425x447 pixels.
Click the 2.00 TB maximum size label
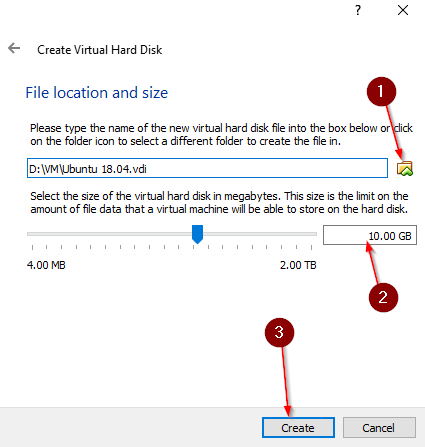(x=298, y=265)
